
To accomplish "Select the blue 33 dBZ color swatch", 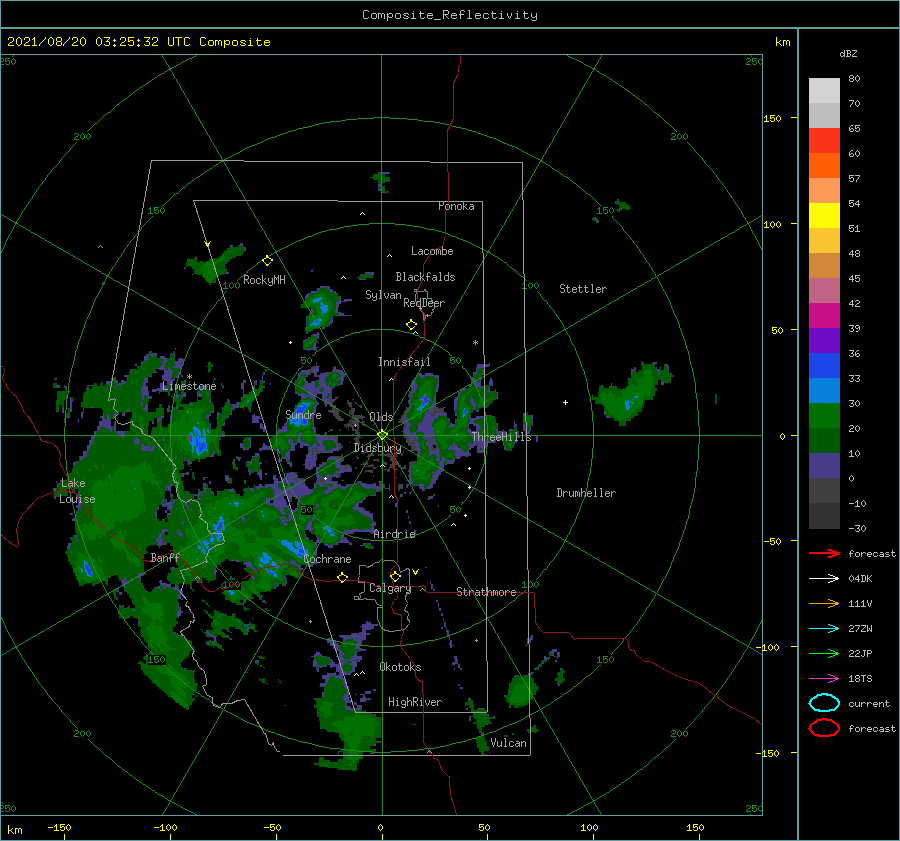I will [824, 366].
